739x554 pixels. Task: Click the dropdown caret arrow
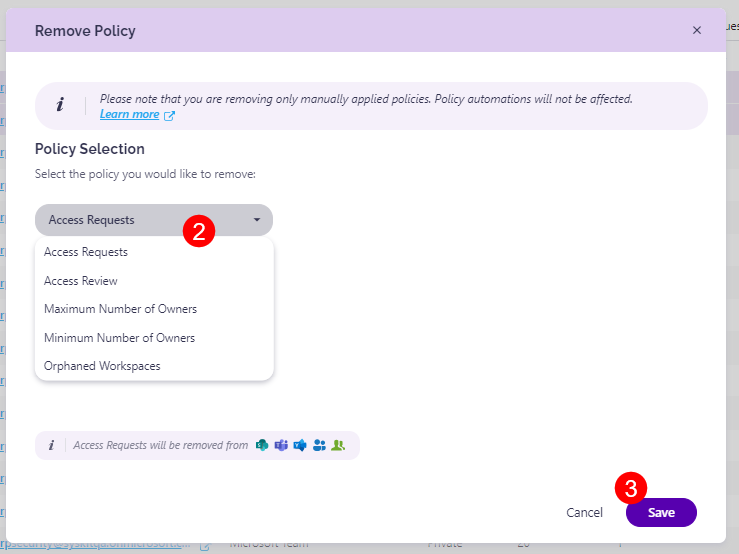click(x=257, y=220)
